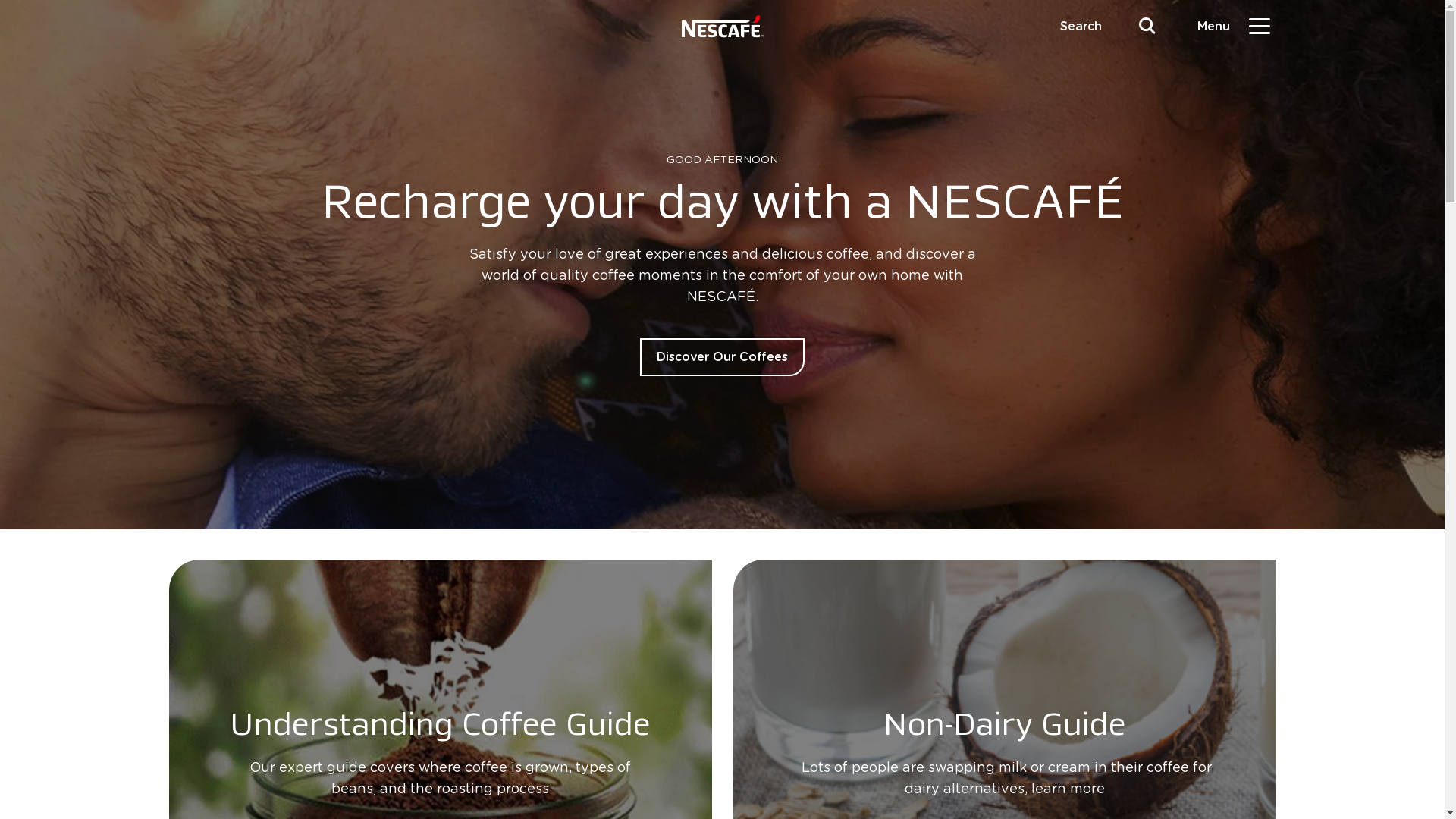Screen dimensions: 1456x819
Task: Click the Non-Dairy Guide description text
Action: point(1004,778)
